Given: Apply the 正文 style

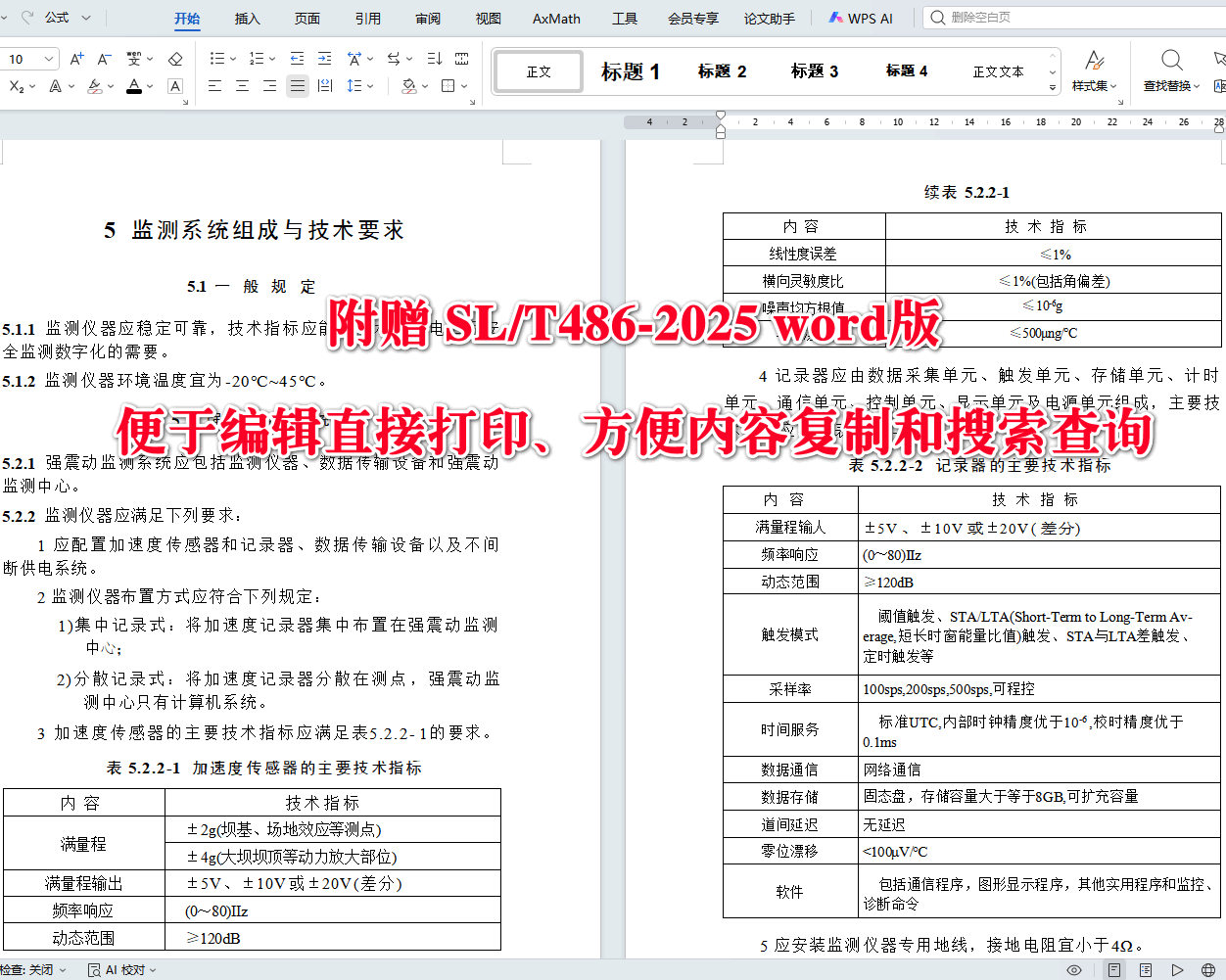Looking at the screenshot, I should point(539,71).
